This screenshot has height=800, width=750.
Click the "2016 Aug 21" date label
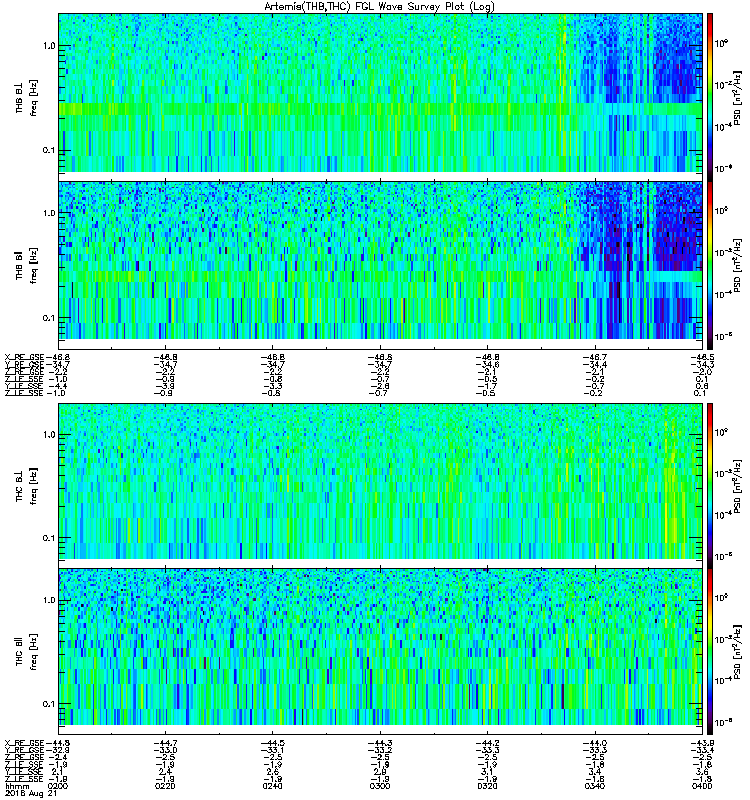pos(31,794)
